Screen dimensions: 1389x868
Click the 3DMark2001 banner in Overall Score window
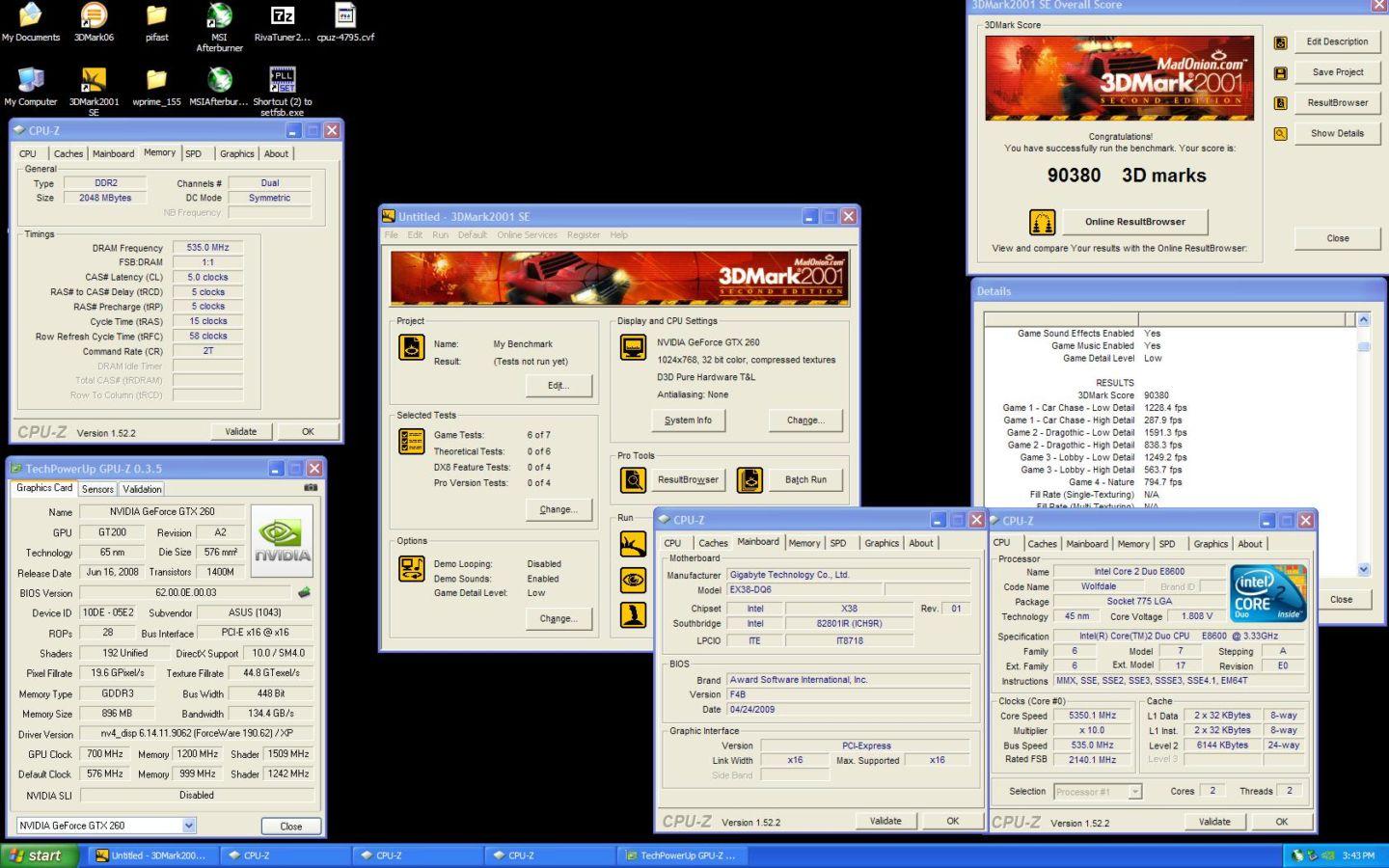click(1119, 78)
